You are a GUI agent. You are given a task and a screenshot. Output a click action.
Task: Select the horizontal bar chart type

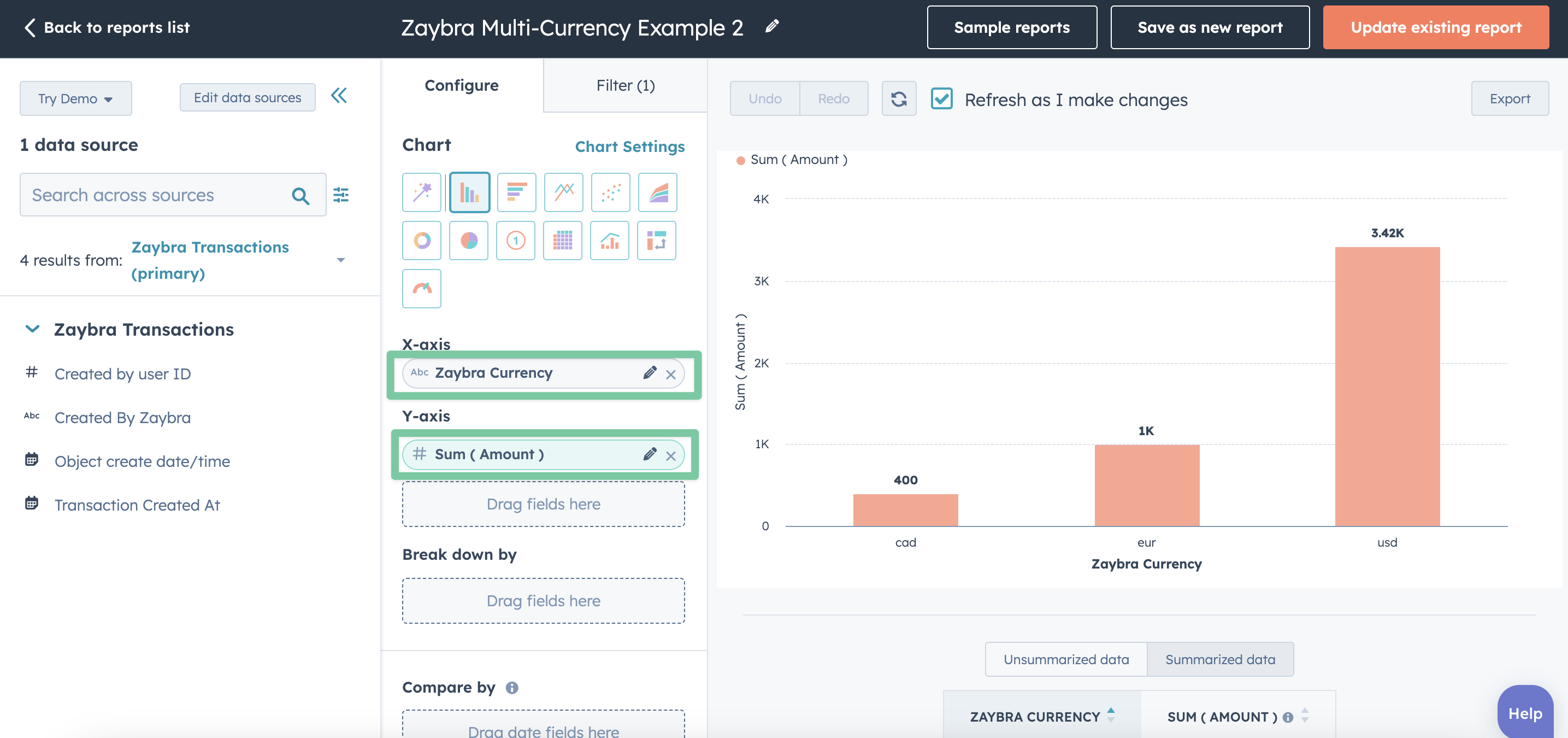pyautogui.click(x=516, y=192)
